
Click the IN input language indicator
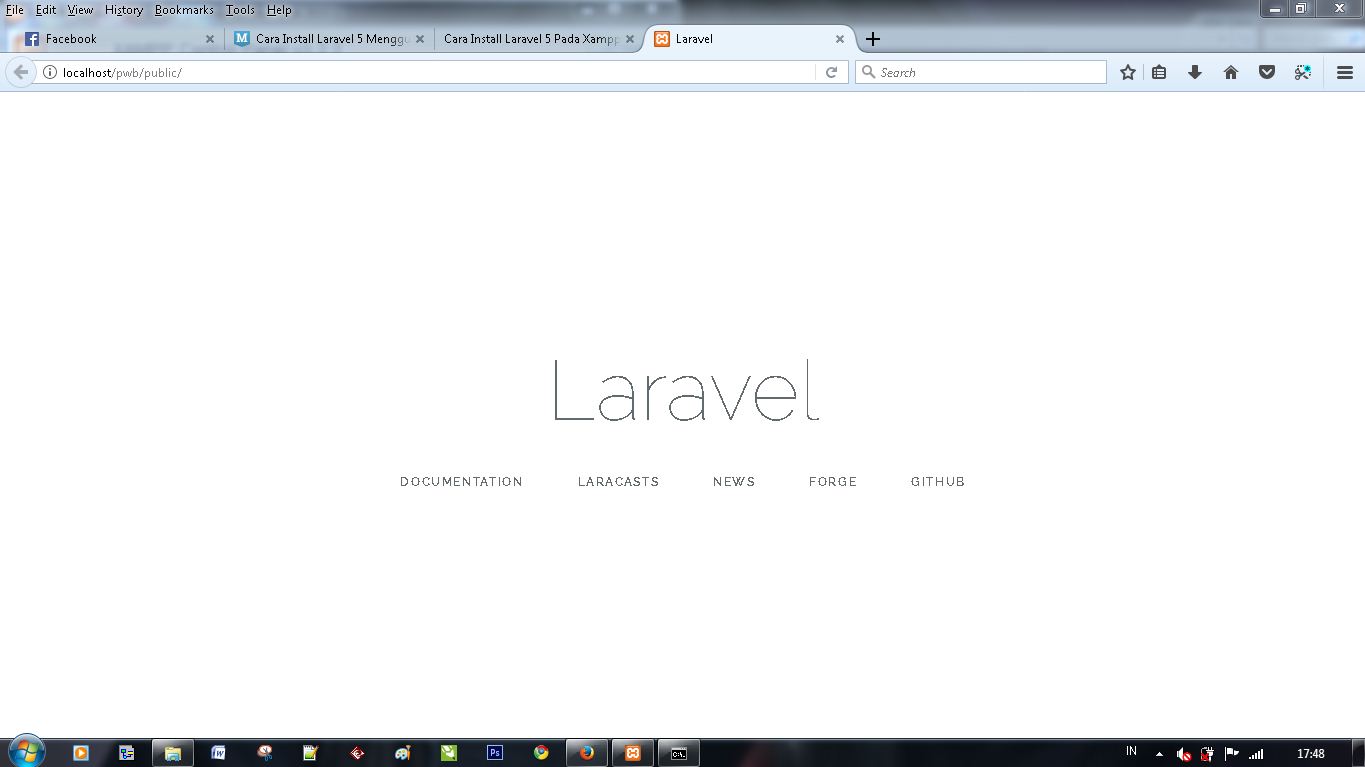coord(1132,751)
